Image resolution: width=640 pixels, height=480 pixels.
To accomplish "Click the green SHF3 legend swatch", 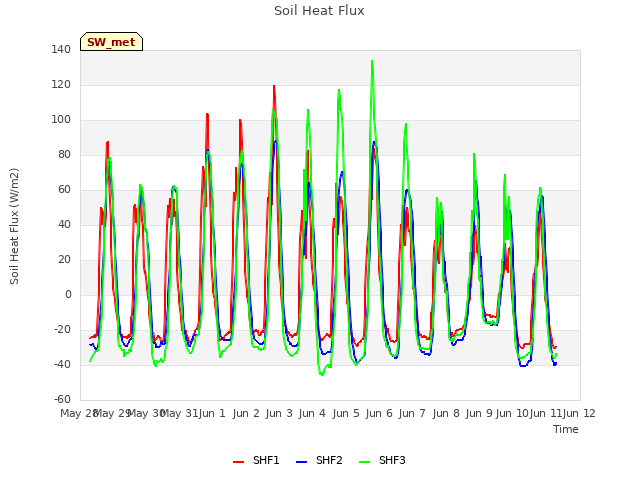I will click(364, 462).
